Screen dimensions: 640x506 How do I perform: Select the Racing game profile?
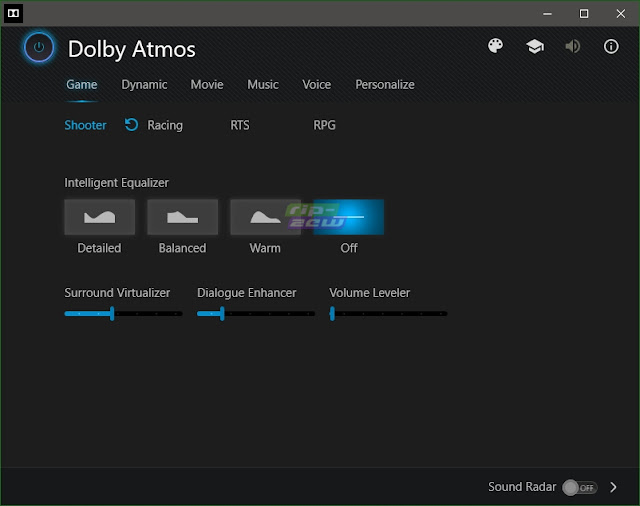tap(165, 125)
